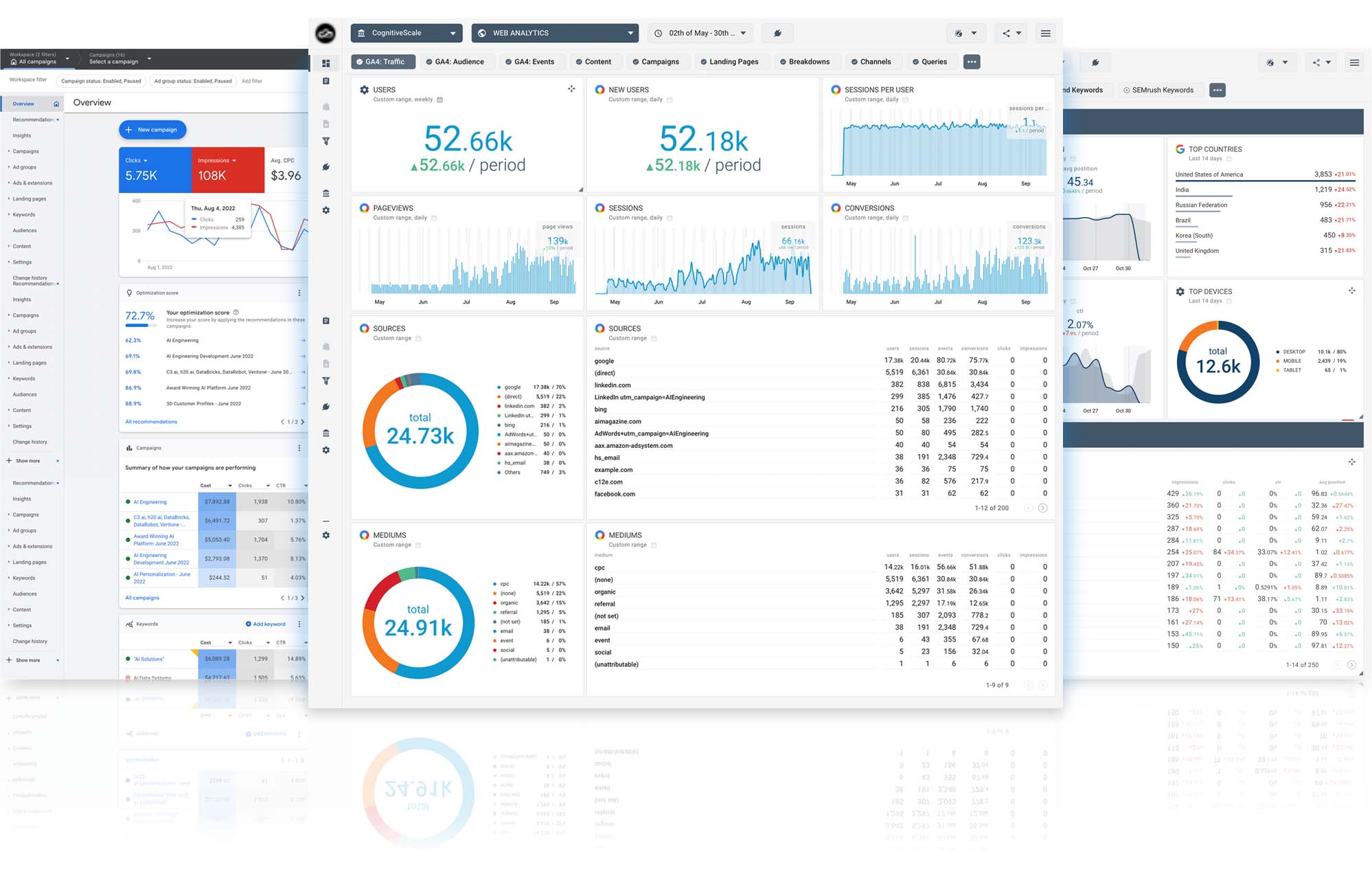Open the Clicks metric dropdown on blue tile
Viewport: 1372px width, 880px height.
pyautogui.click(x=136, y=160)
